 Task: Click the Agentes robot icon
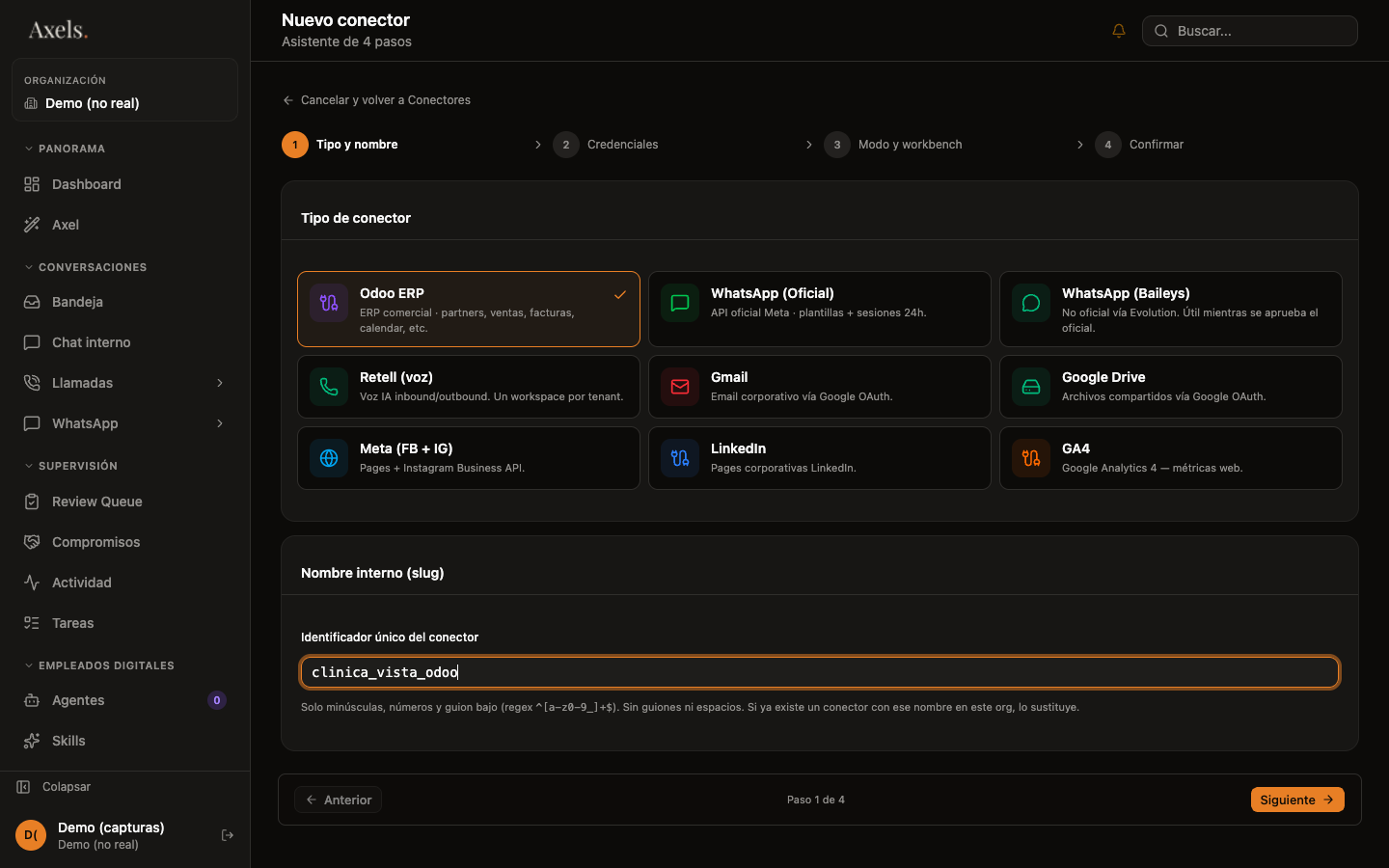[32, 700]
